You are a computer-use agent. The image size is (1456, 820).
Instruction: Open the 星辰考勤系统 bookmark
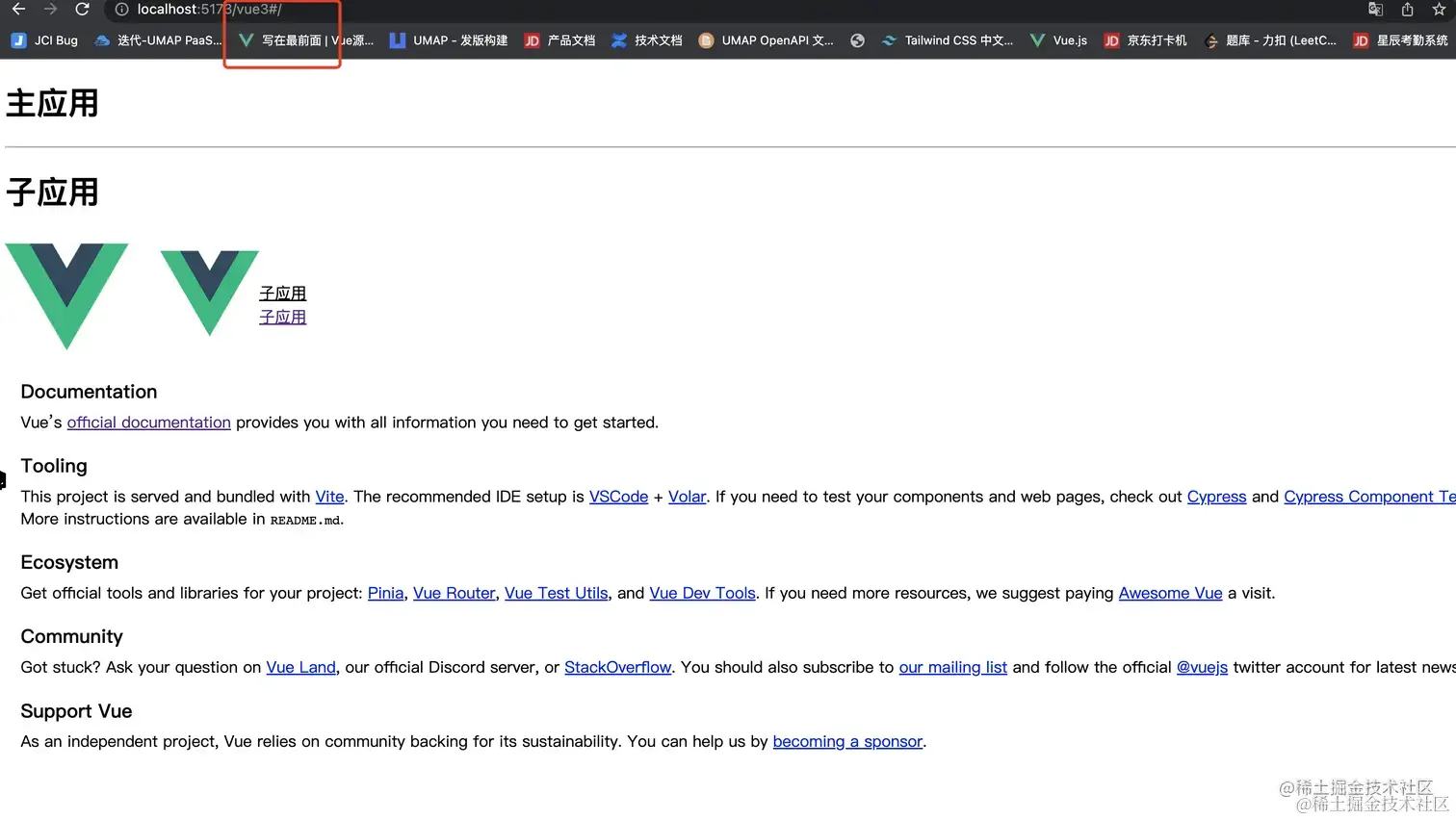(x=1400, y=40)
